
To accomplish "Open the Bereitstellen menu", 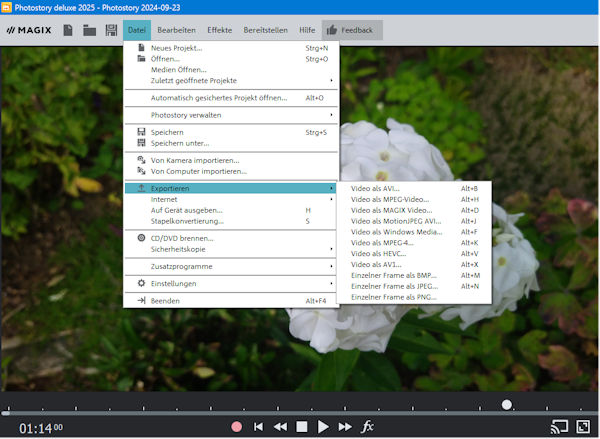I will 266,30.
